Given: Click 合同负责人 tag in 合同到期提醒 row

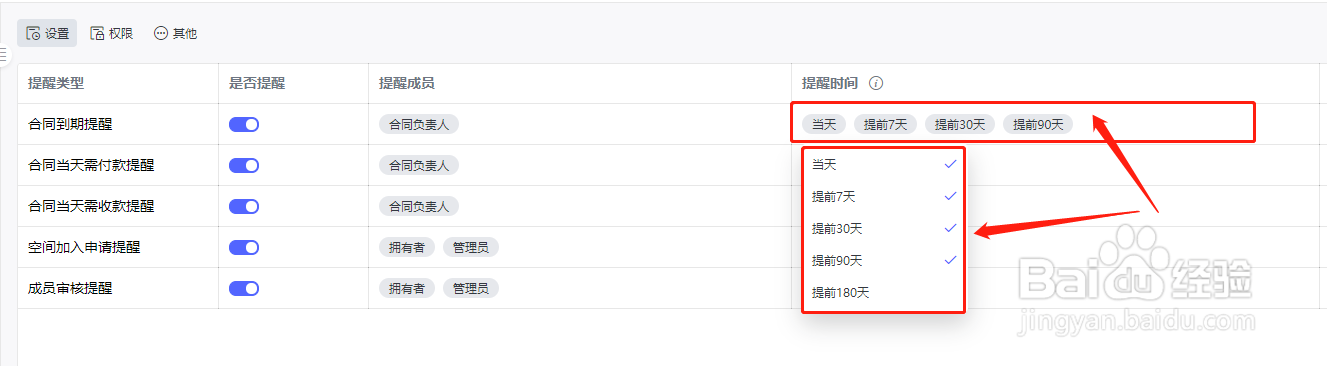Looking at the screenshot, I should coord(419,124).
